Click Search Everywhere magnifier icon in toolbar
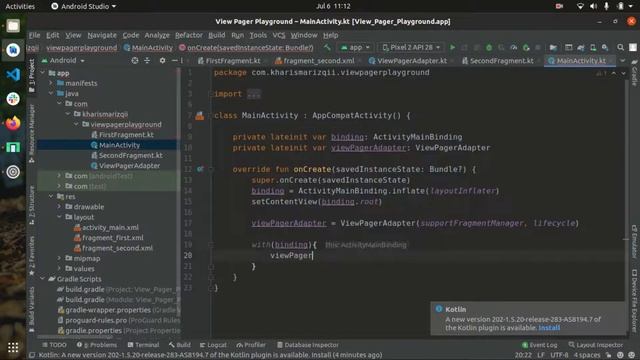This screenshot has height=360, width=640. (x=620, y=47)
